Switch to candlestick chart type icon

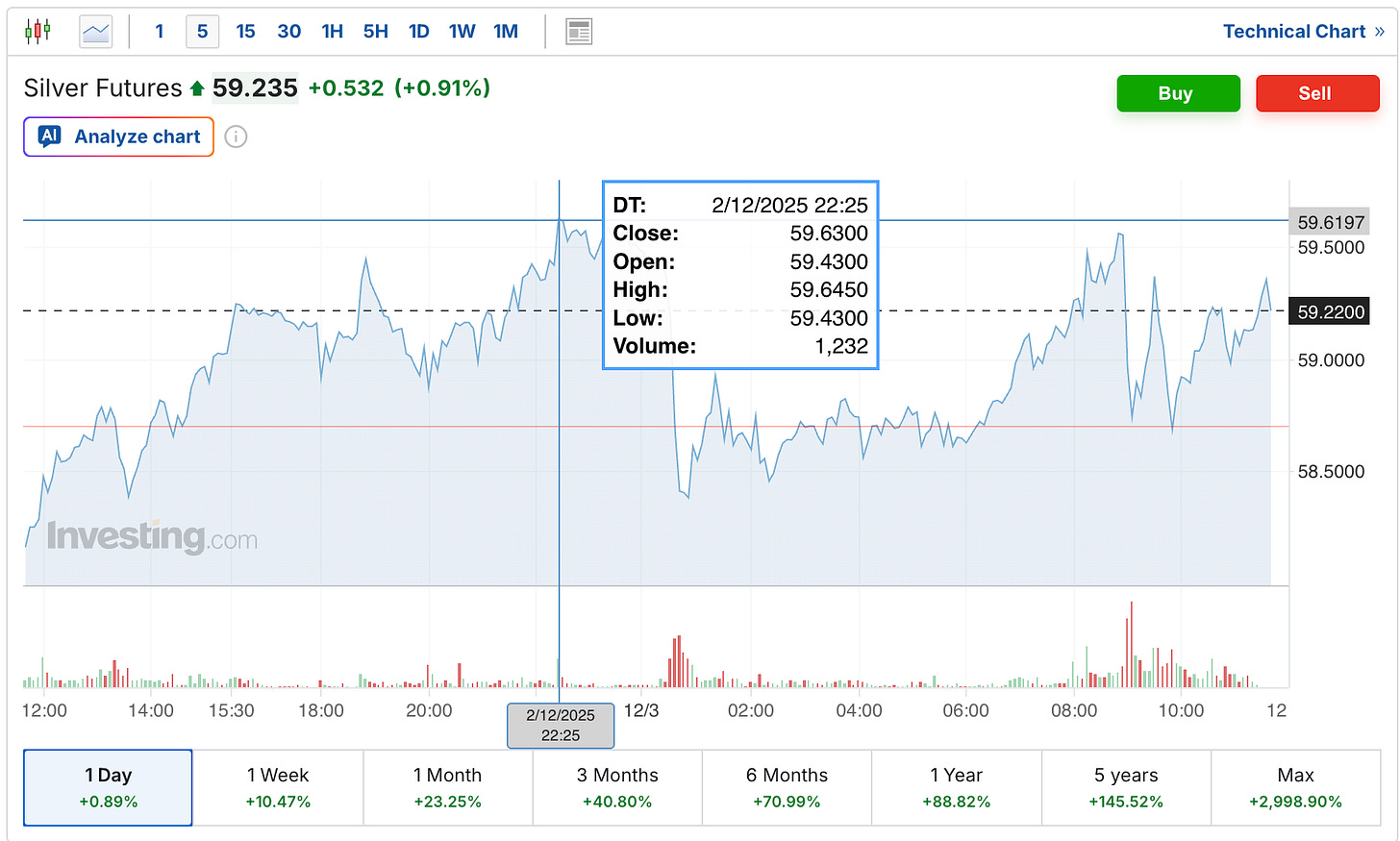click(37, 32)
